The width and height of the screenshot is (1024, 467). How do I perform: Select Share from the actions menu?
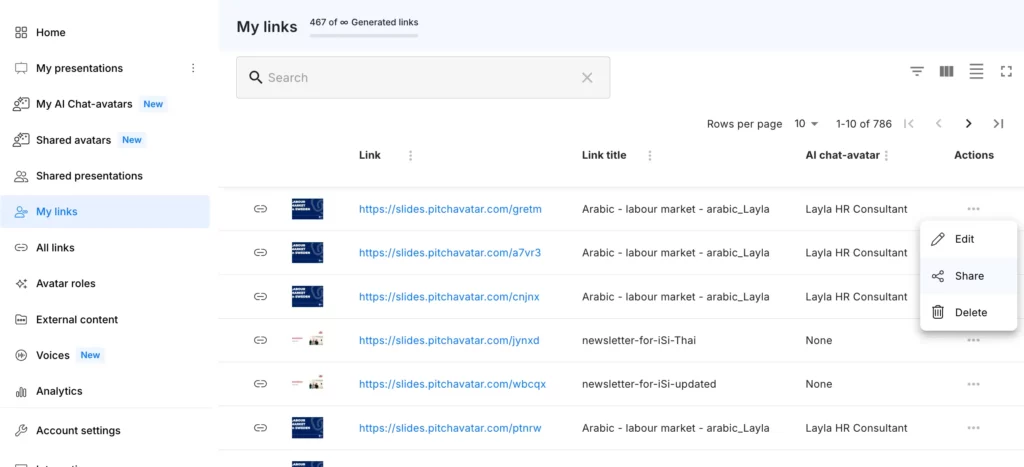pos(968,276)
